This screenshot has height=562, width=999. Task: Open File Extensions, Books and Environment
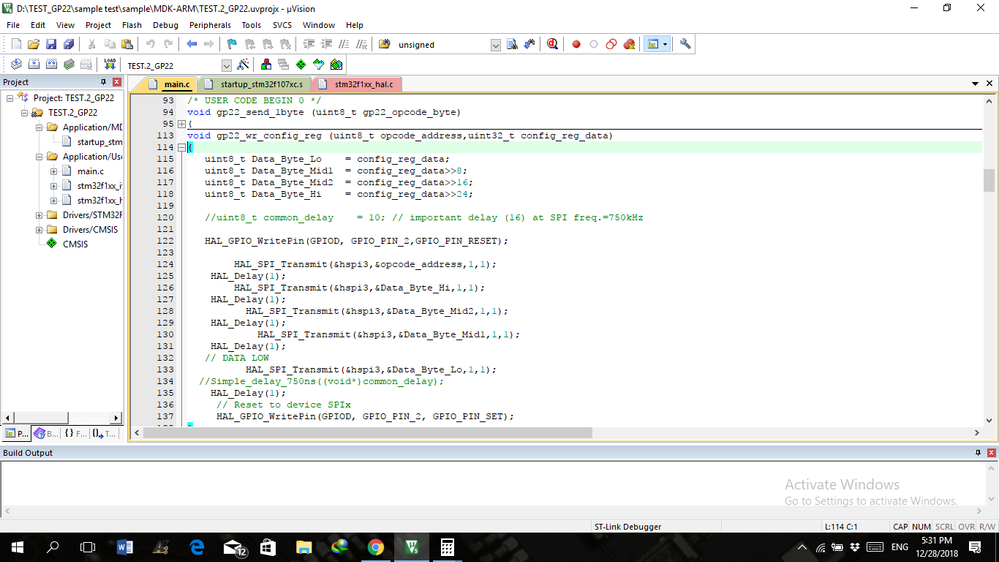pyautogui.click(x=266, y=64)
